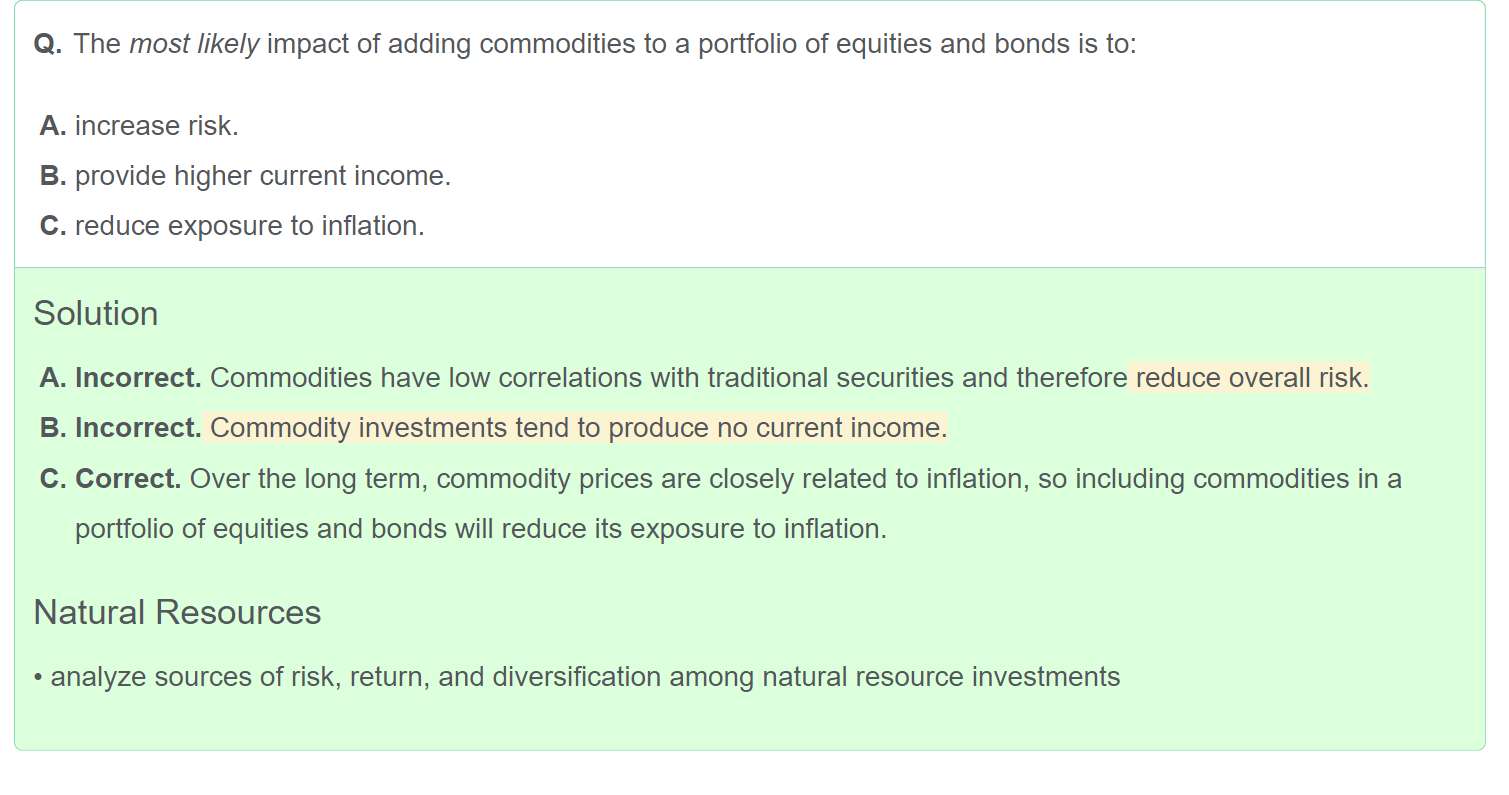Click "C. Correct." label in the solution
This screenshot has height=795, width=1509.
click(111, 478)
